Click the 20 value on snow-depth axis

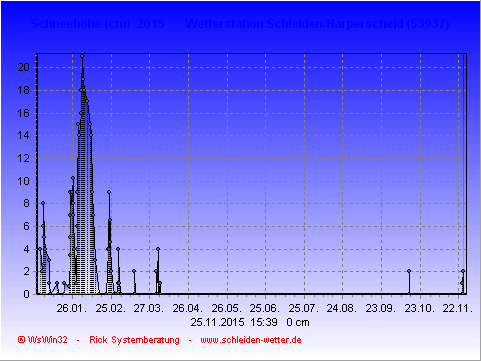[x=24, y=67]
